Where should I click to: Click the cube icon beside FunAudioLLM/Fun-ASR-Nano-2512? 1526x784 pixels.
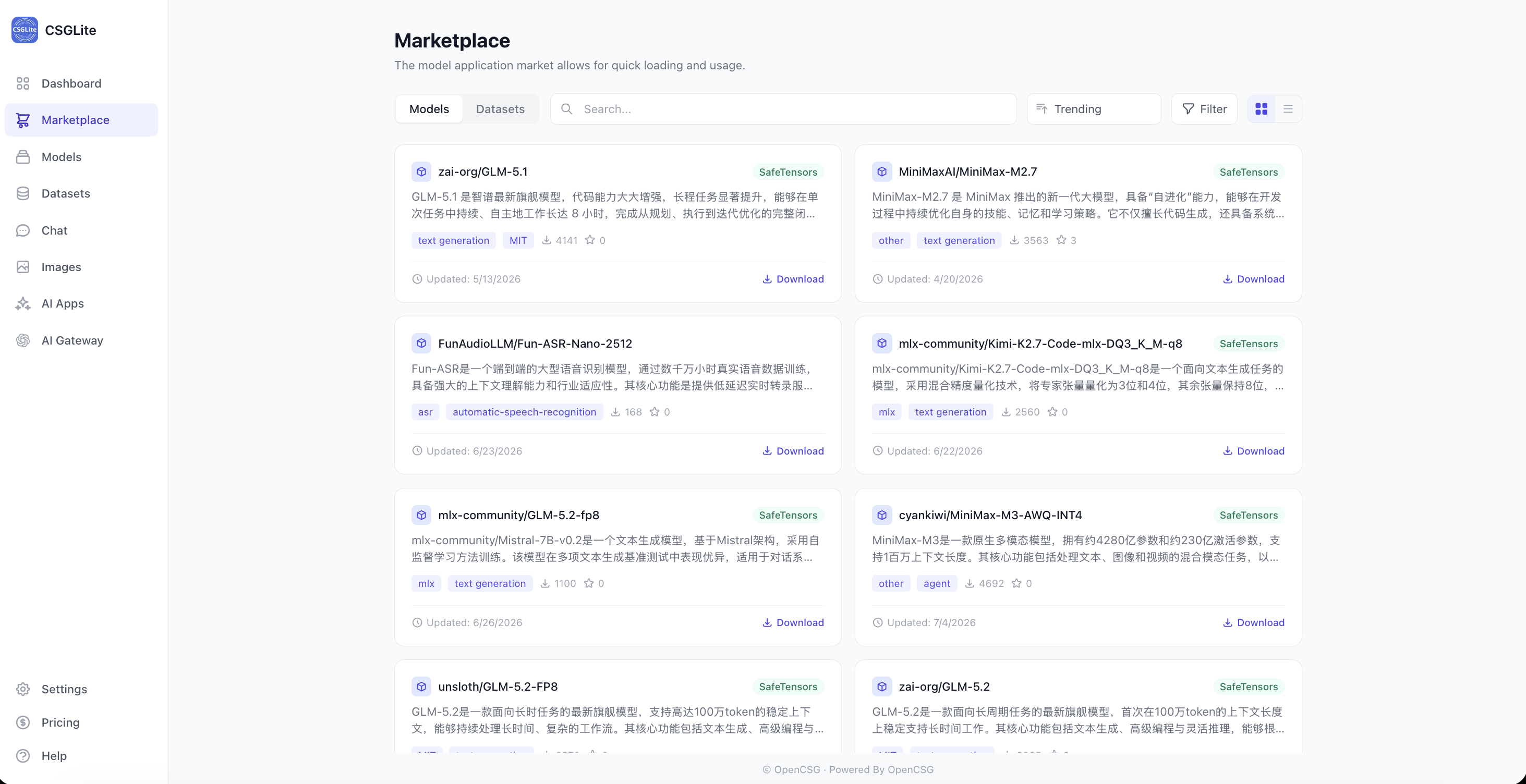click(421, 344)
